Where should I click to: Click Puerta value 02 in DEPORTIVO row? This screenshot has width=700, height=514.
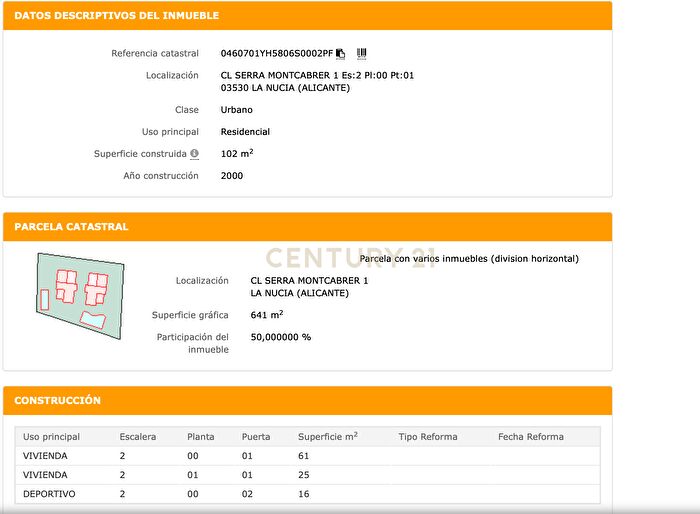coord(247,494)
